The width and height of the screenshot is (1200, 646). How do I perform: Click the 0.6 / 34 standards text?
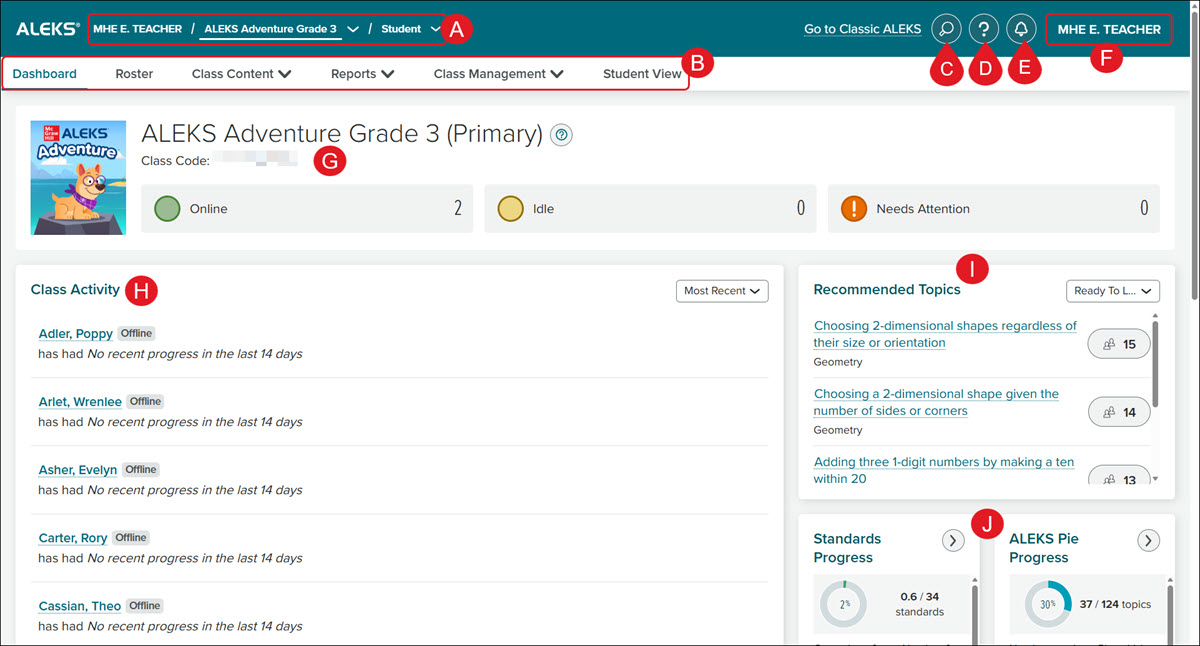pos(919,604)
